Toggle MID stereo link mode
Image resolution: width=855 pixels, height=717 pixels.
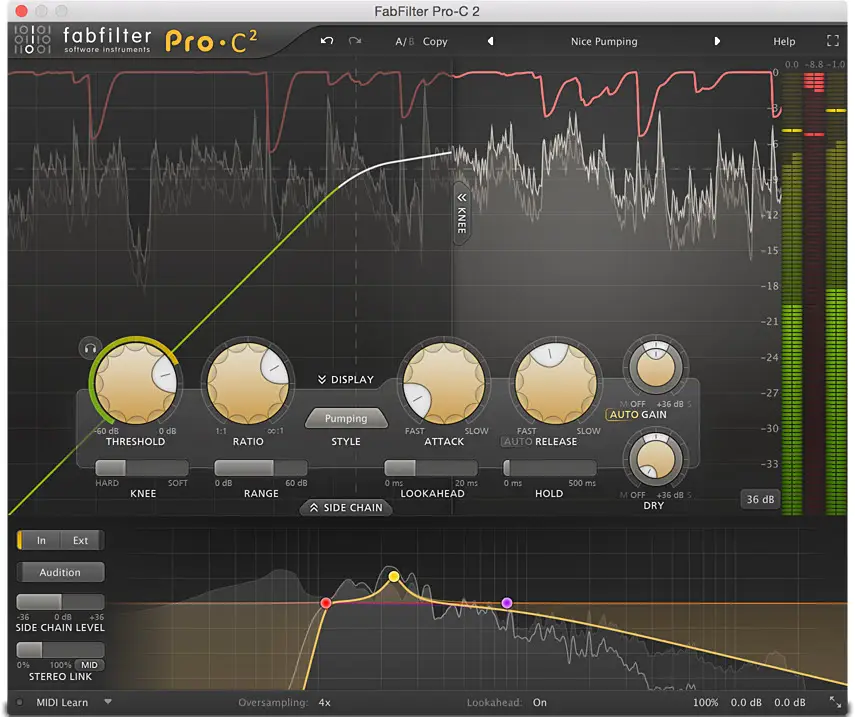click(x=89, y=665)
